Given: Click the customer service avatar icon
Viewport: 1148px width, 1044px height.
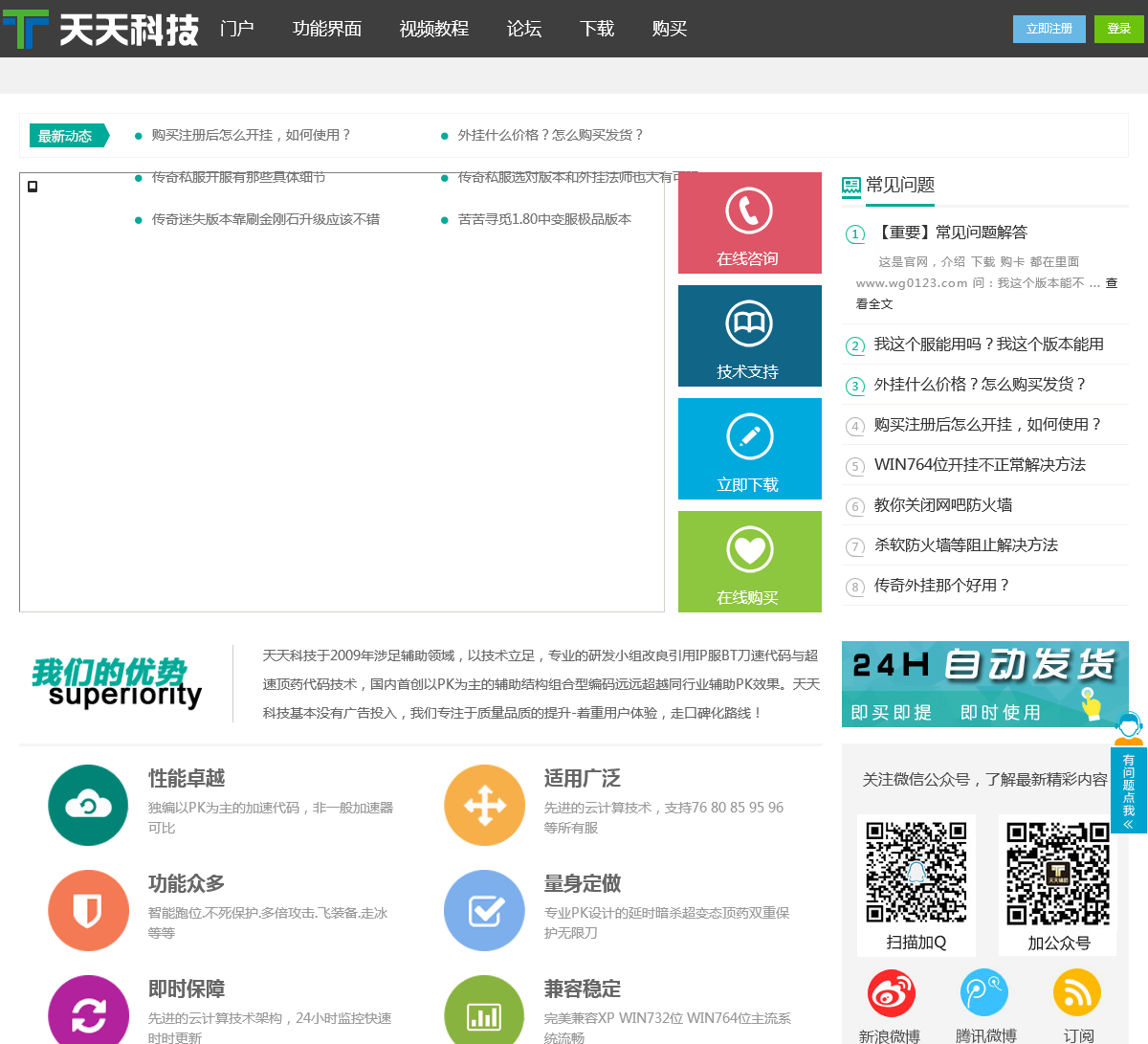Looking at the screenshot, I should click(1129, 728).
